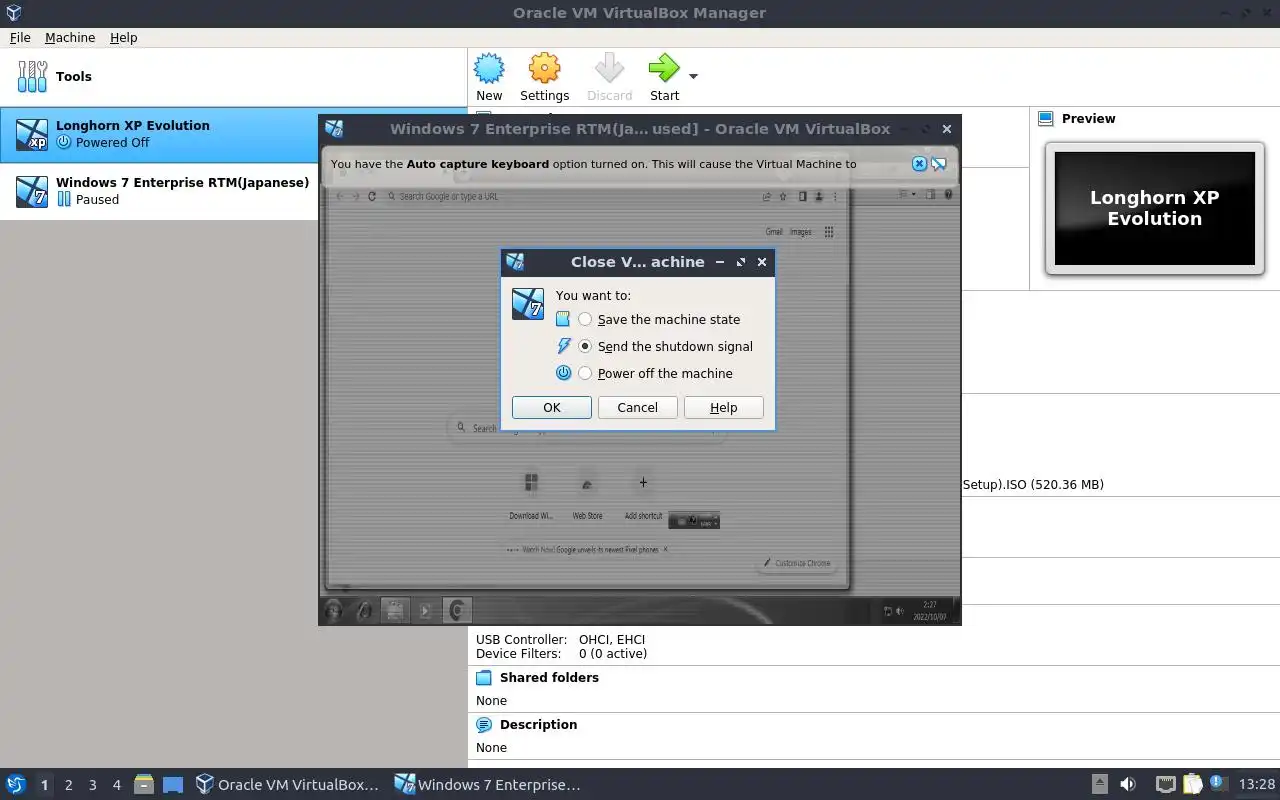Click the don't-show-again icon on notification
The height and width of the screenshot is (800, 1280).
[x=939, y=164]
